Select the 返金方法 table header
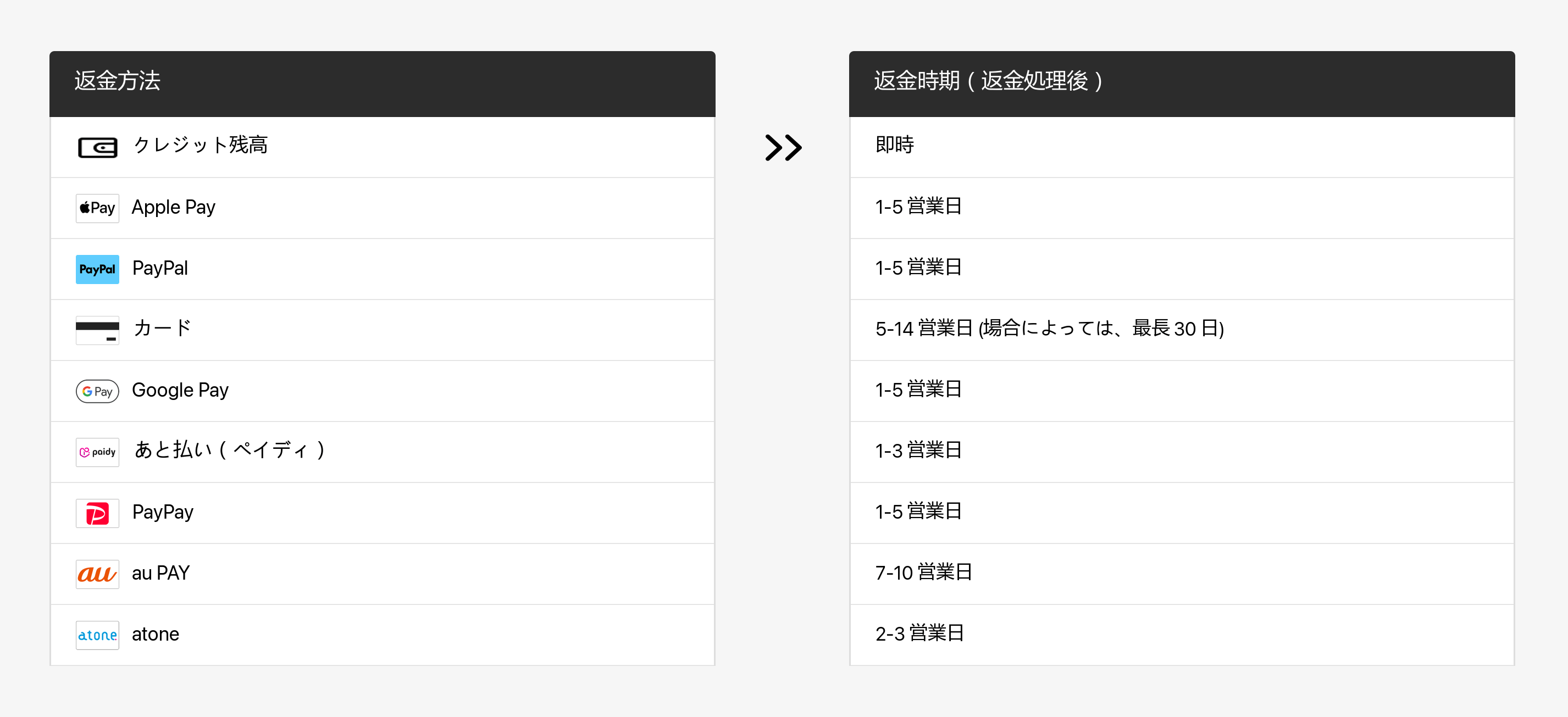Image resolution: width=1568 pixels, height=717 pixels. coord(118,81)
